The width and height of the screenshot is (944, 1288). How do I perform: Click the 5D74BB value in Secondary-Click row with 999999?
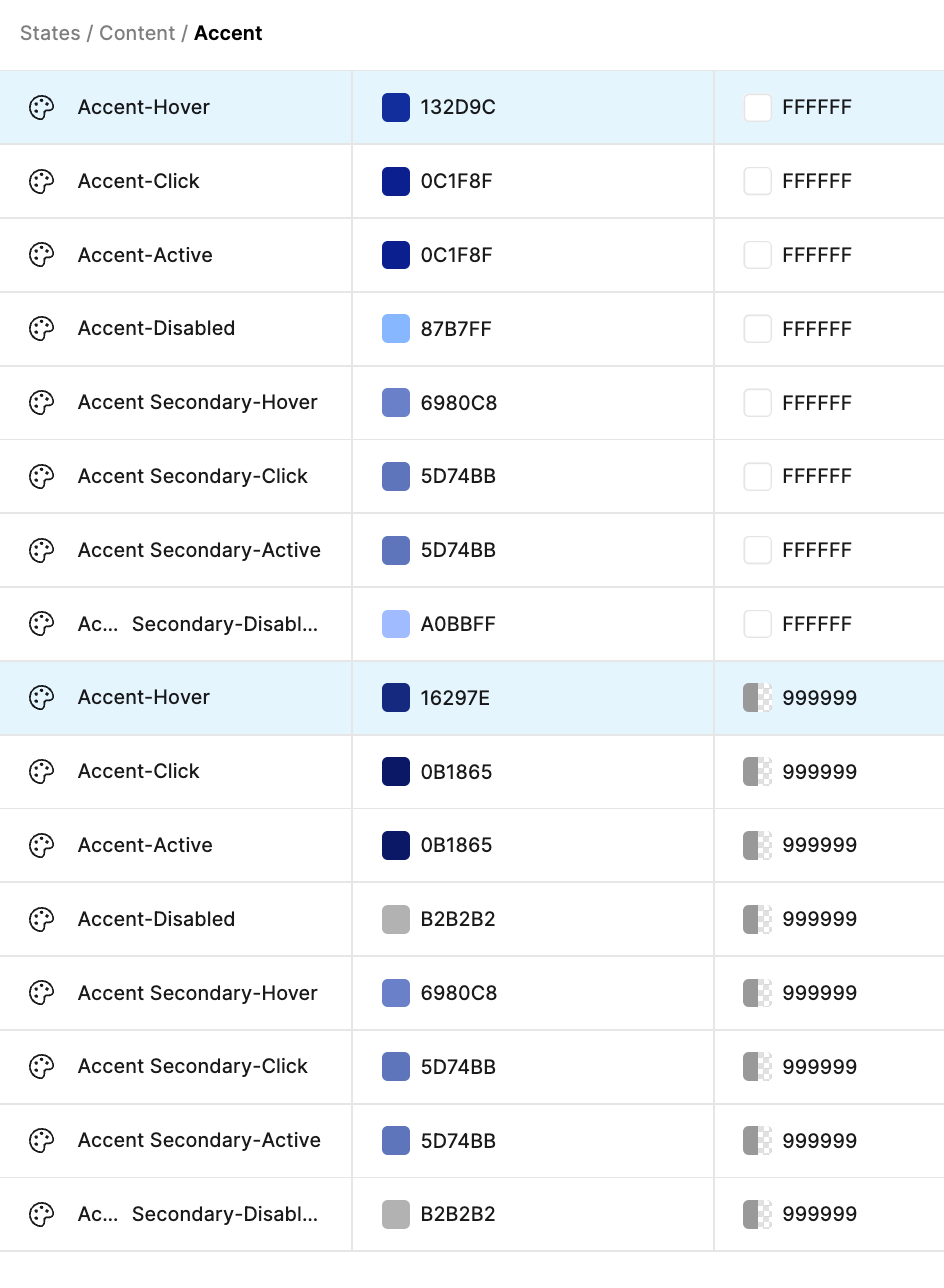pyautogui.click(x=458, y=1067)
